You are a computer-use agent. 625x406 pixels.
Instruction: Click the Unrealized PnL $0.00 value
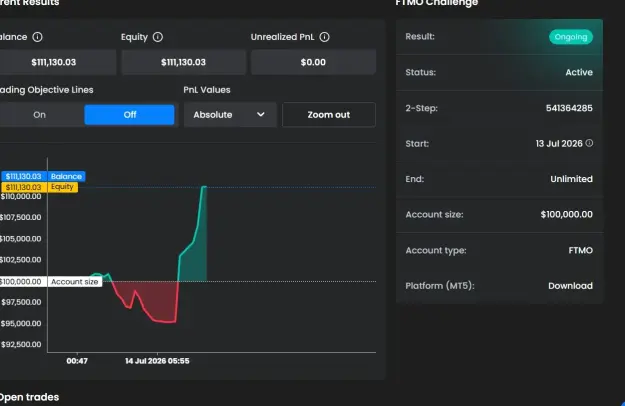[x=313, y=62]
